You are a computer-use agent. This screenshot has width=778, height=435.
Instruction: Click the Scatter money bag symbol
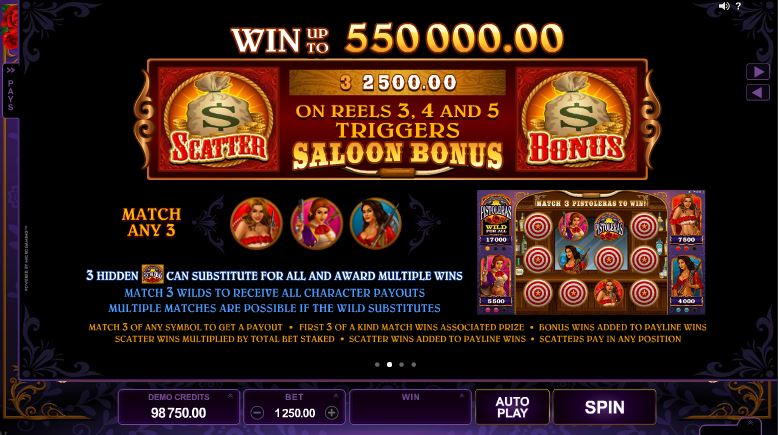[218, 119]
